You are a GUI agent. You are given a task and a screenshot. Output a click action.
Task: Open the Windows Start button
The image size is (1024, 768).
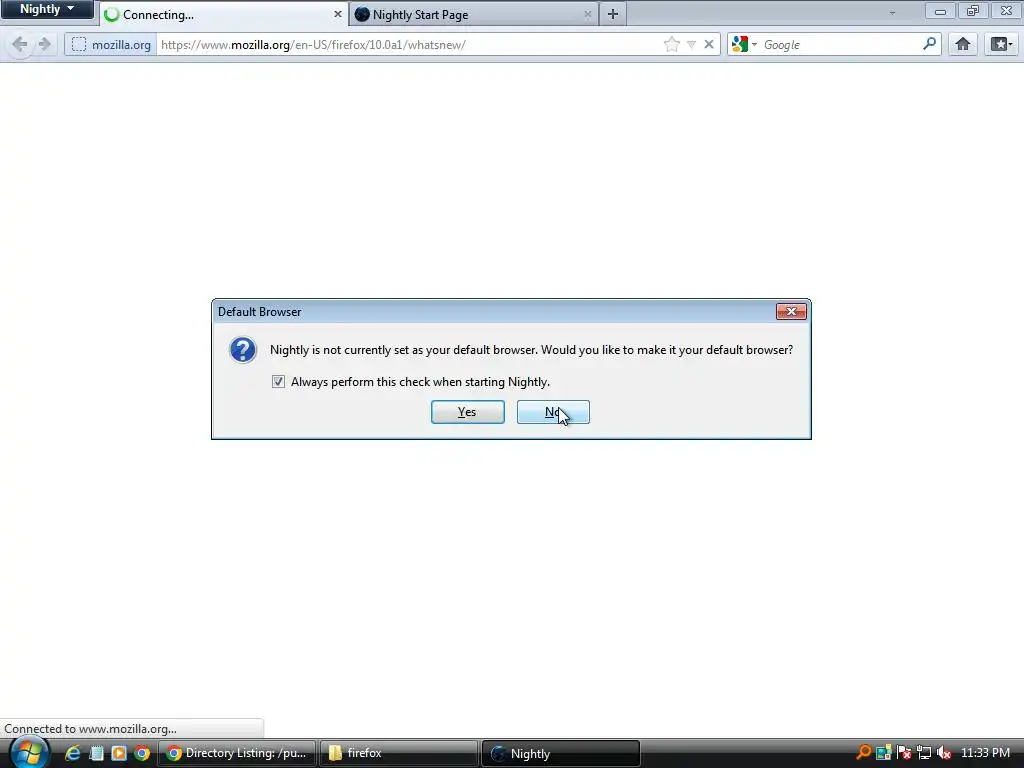click(x=29, y=753)
